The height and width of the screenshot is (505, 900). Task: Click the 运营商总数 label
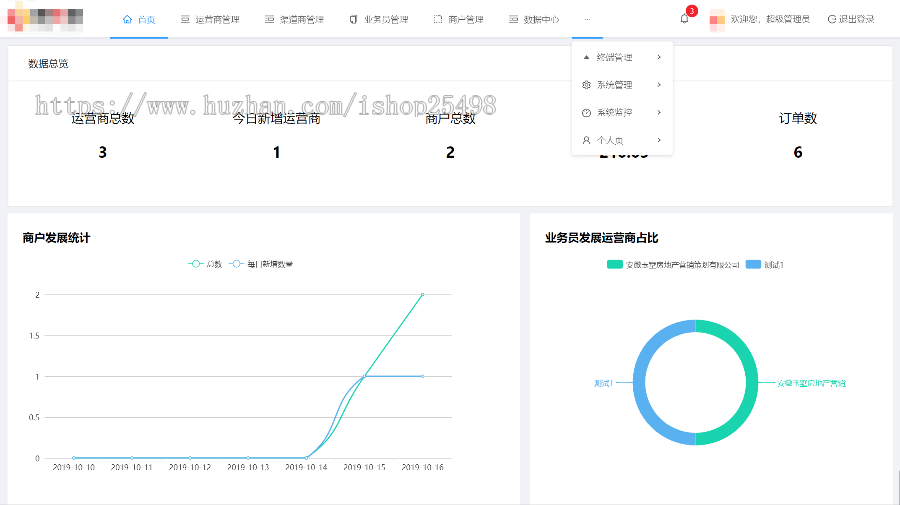click(103, 119)
